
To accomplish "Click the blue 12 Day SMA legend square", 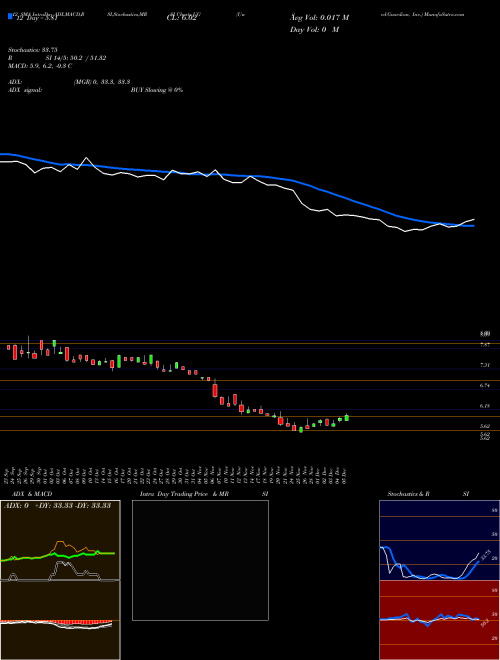I will (x=10, y=16).
